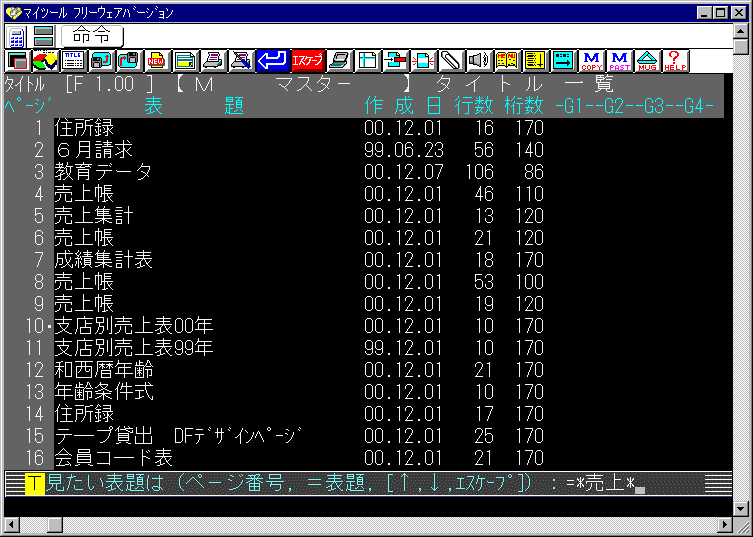Select row 5 売上集計
The width and height of the screenshot is (753, 537).
coord(364,216)
